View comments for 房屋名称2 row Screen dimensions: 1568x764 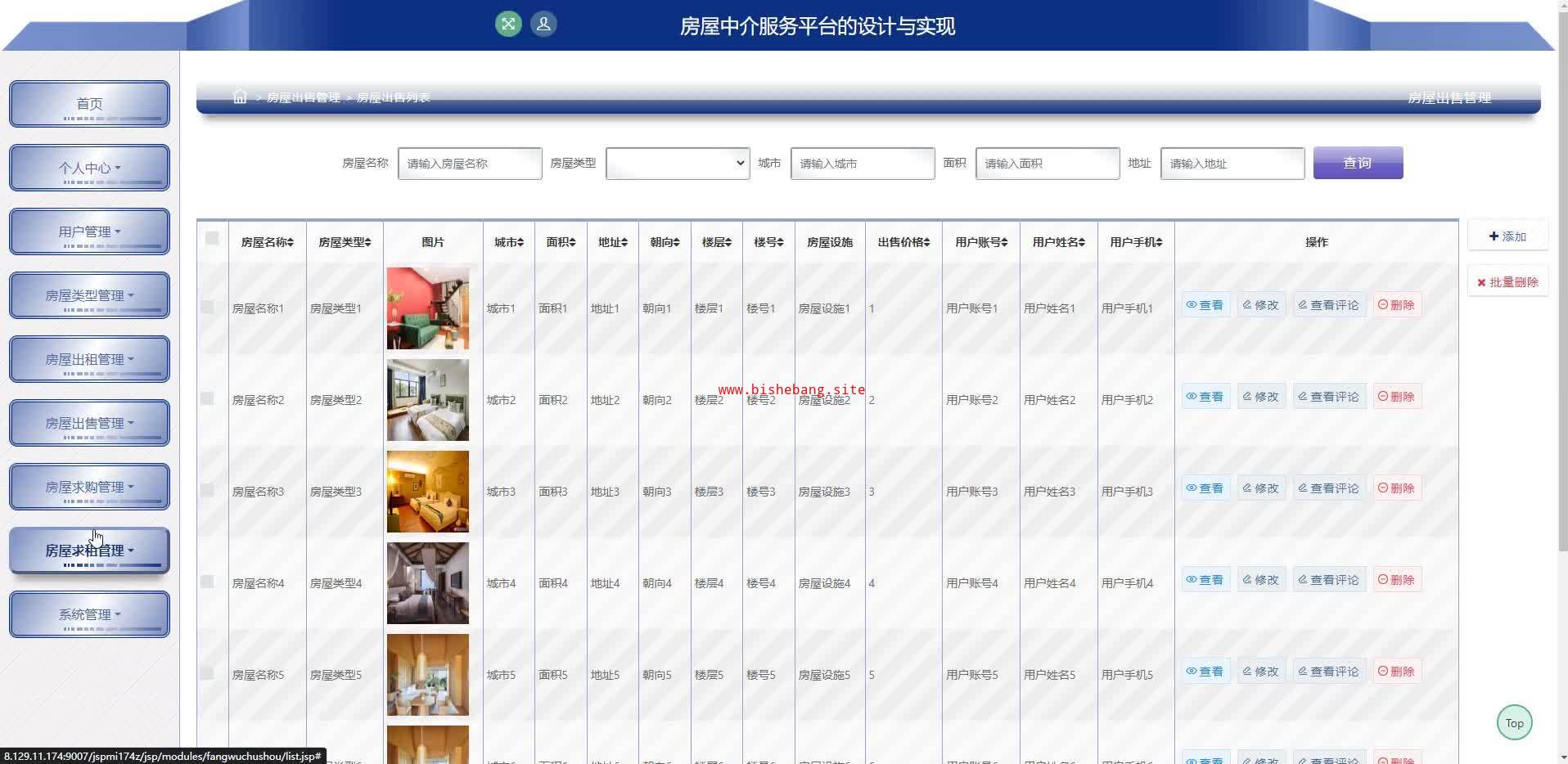tap(1329, 397)
